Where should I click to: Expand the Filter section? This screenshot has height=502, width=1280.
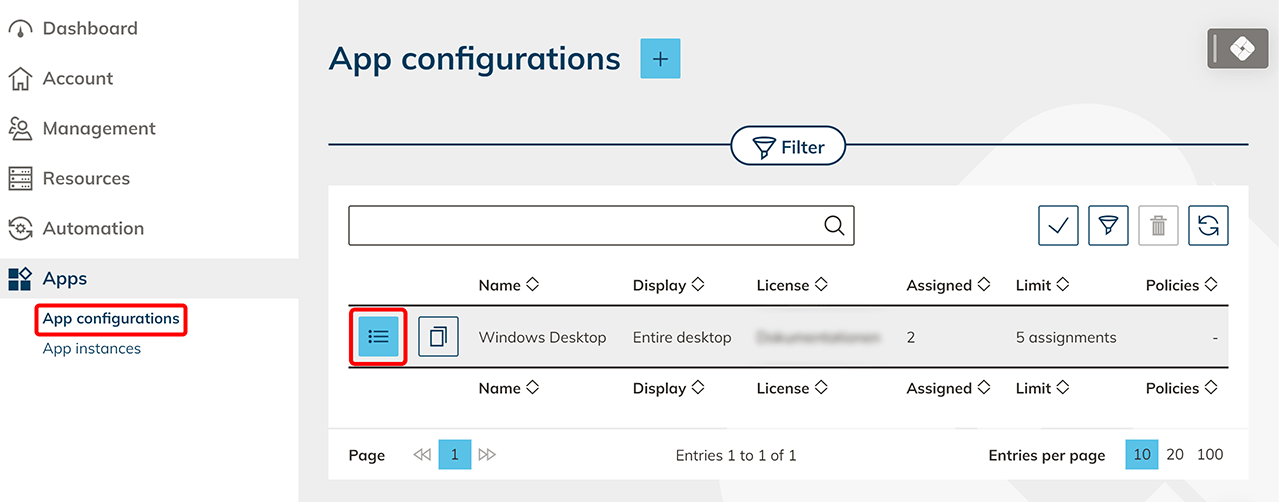[788, 147]
